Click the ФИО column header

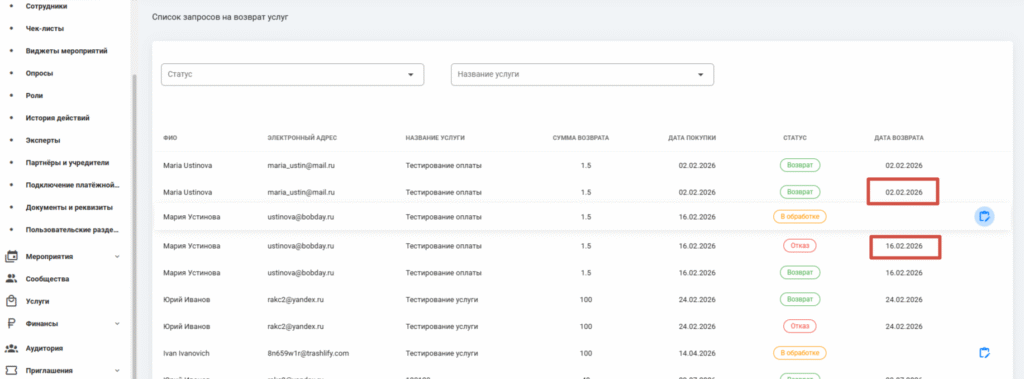[x=170, y=138]
